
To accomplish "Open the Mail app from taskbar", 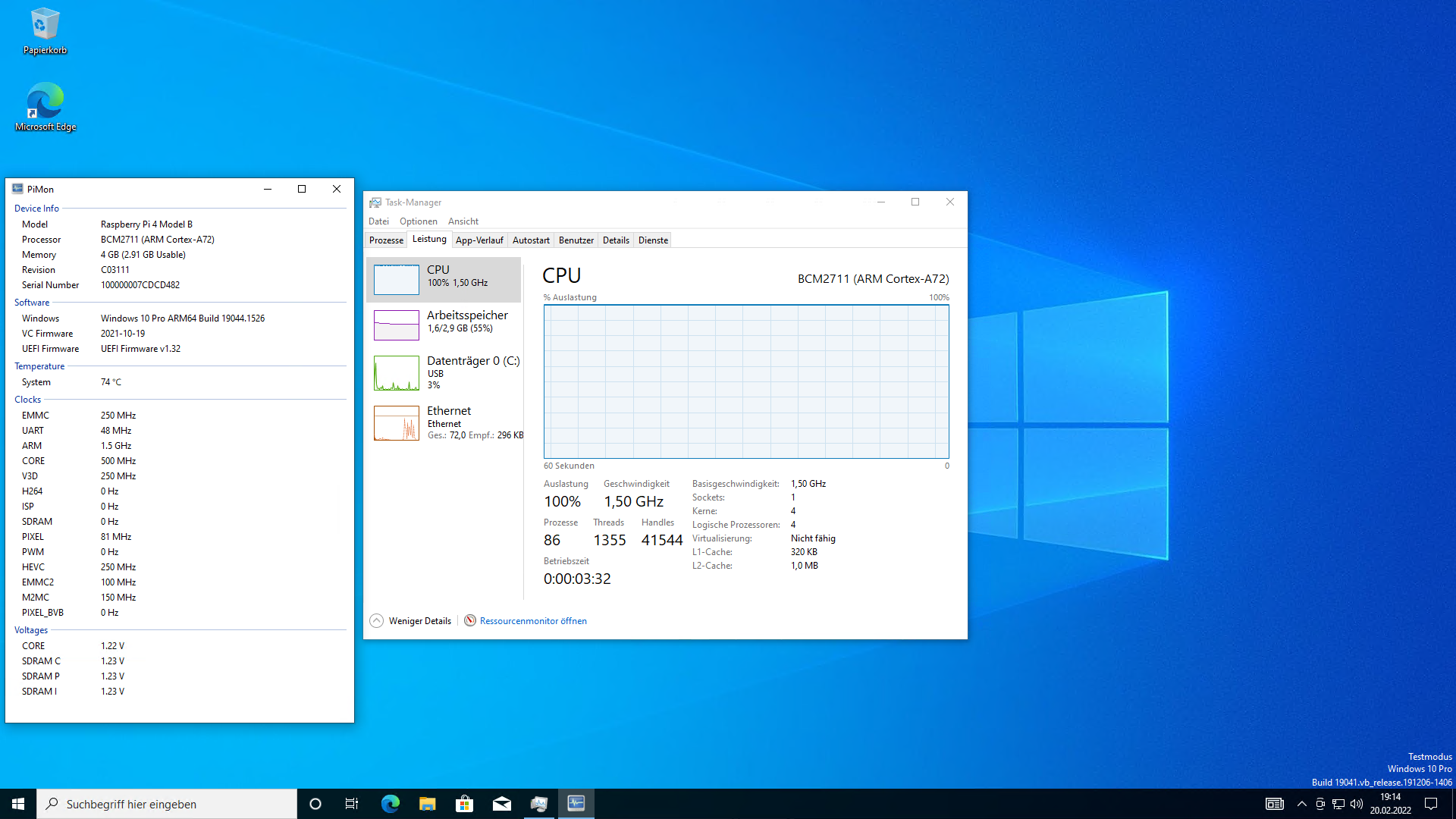I will [501, 804].
